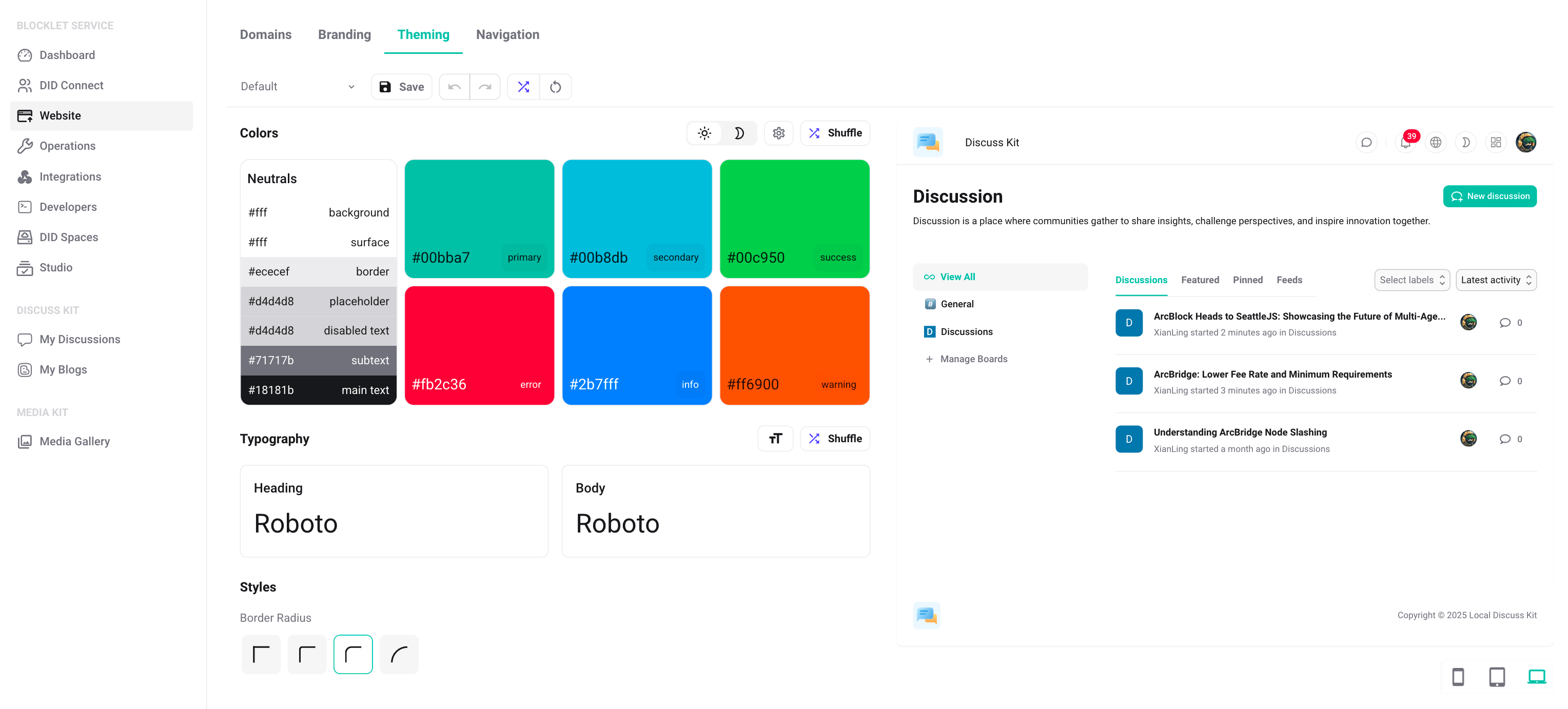Switch colors to light mode
This screenshot has height=709, width=1568.
(704, 133)
